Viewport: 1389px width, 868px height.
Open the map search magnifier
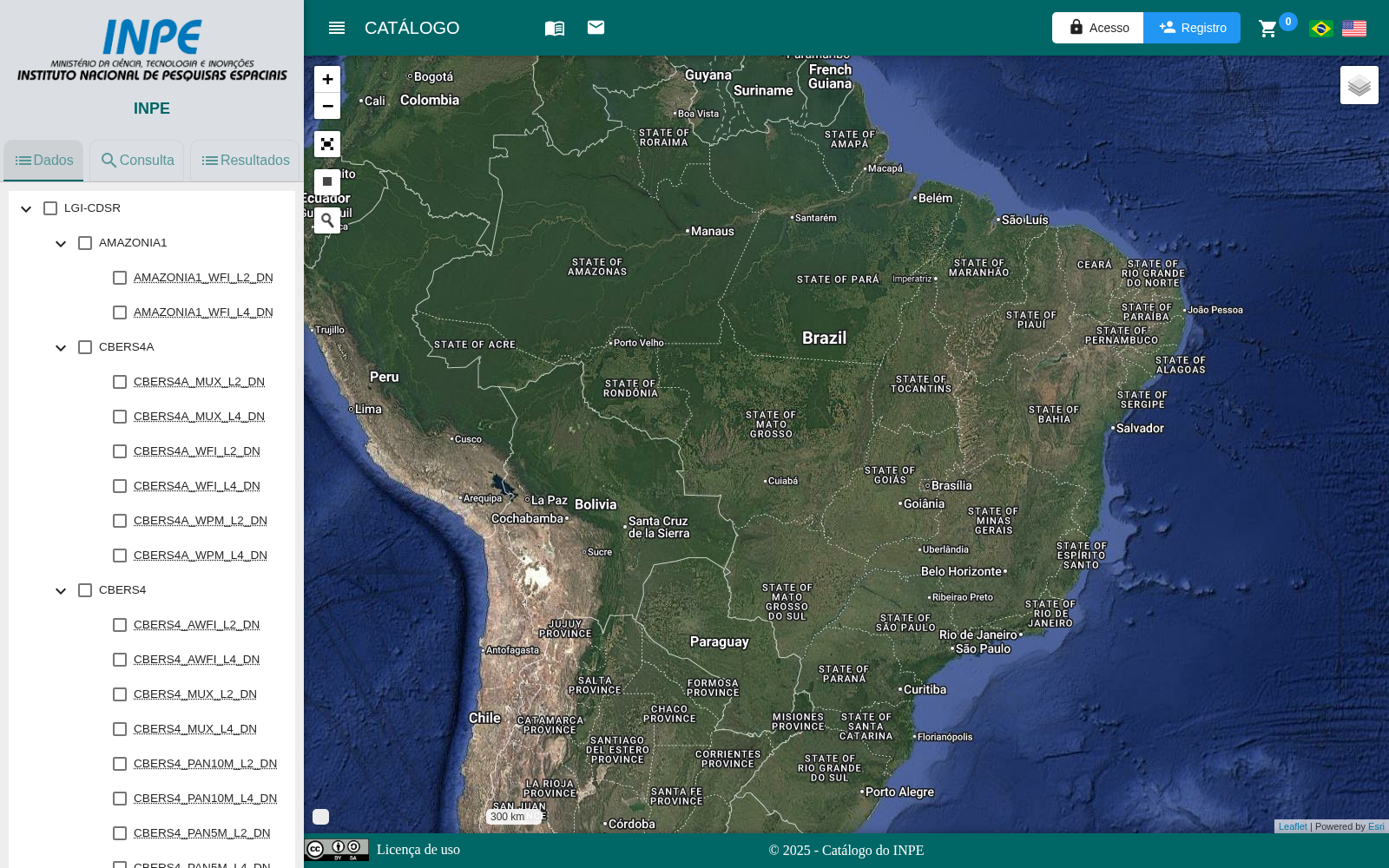(x=327, y=220)
